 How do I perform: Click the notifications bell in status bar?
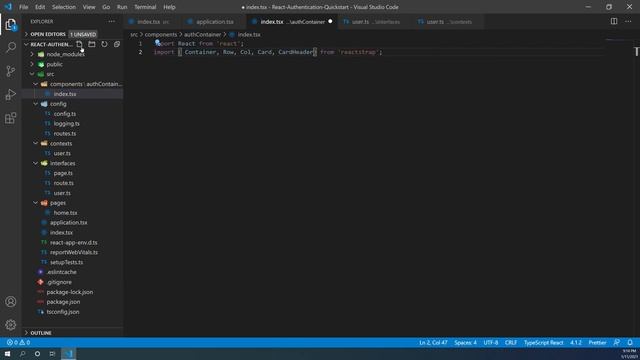coord(630,342)
